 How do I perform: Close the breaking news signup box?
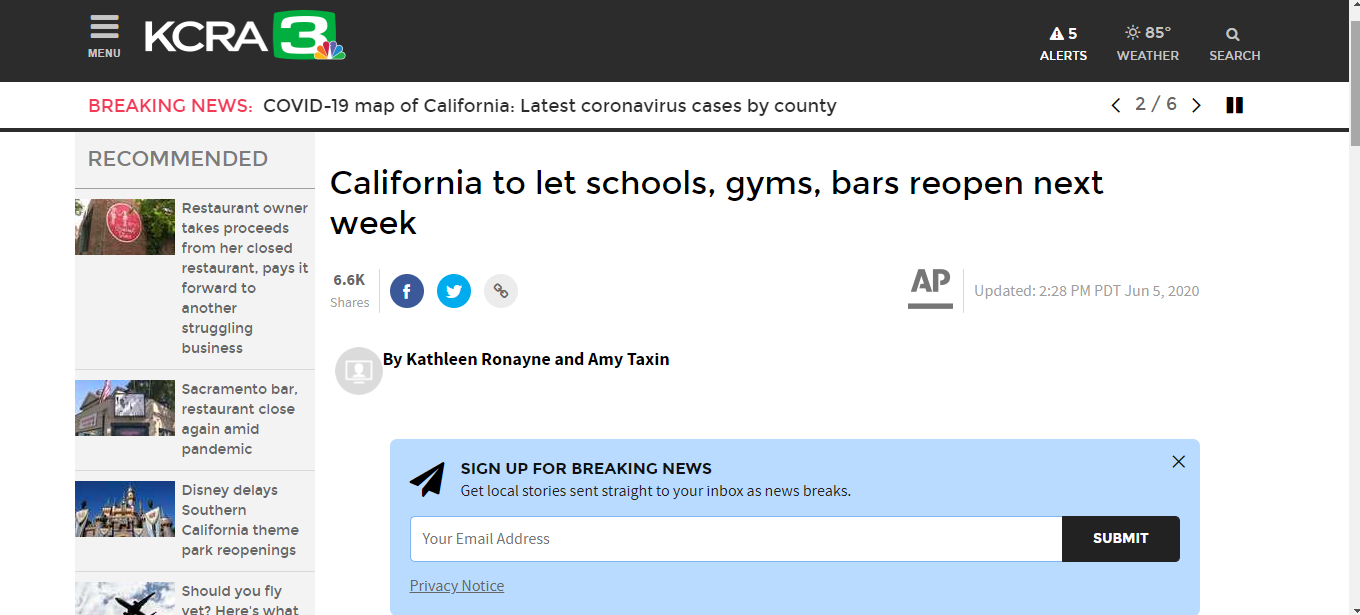pos(1179,461)
